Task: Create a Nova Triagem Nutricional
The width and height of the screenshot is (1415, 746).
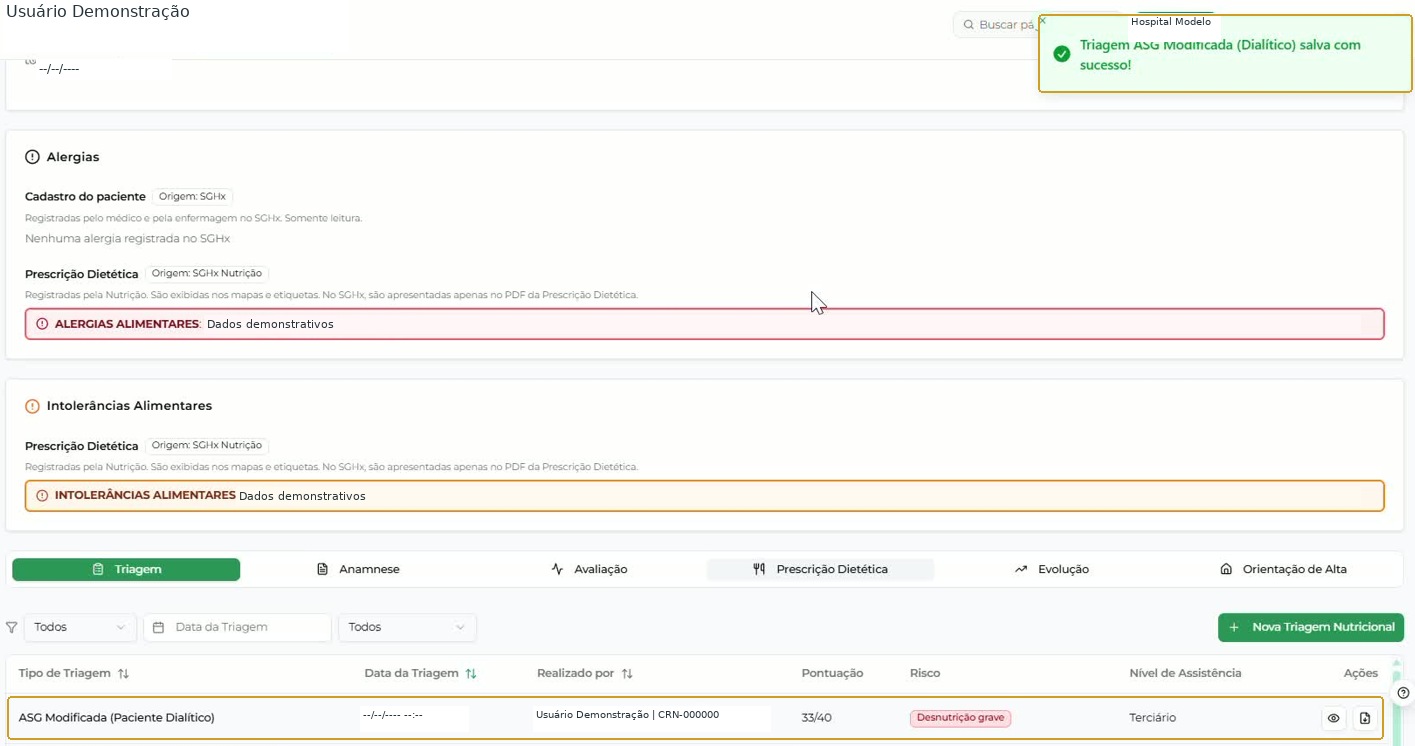Action: 1311,627
